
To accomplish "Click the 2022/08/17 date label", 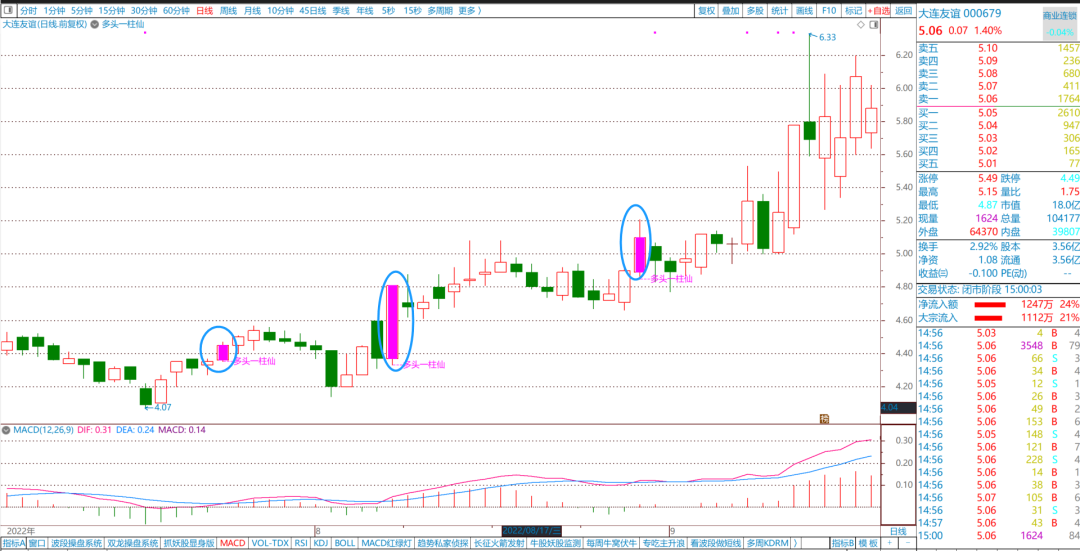I will pos(532,531).
